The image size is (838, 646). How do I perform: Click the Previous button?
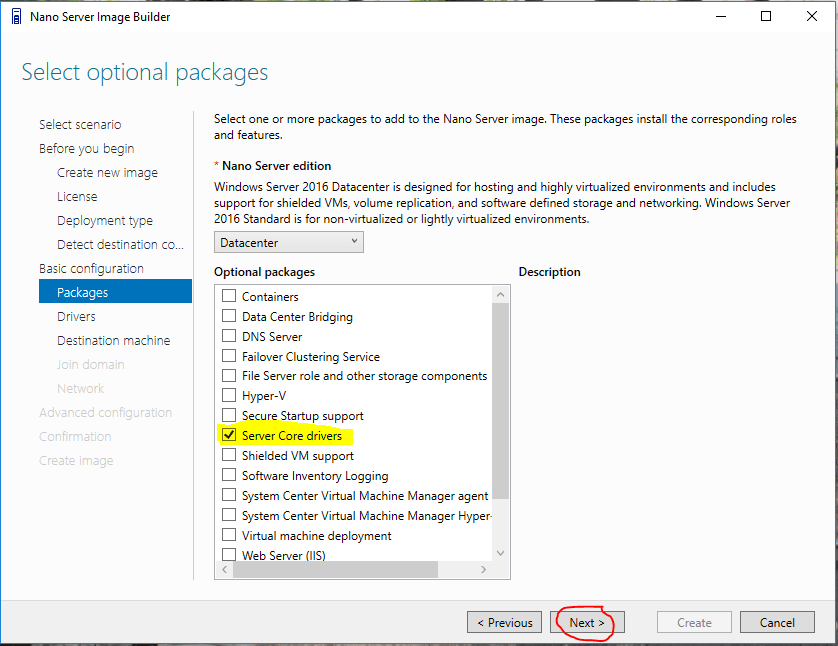(505, 622)
